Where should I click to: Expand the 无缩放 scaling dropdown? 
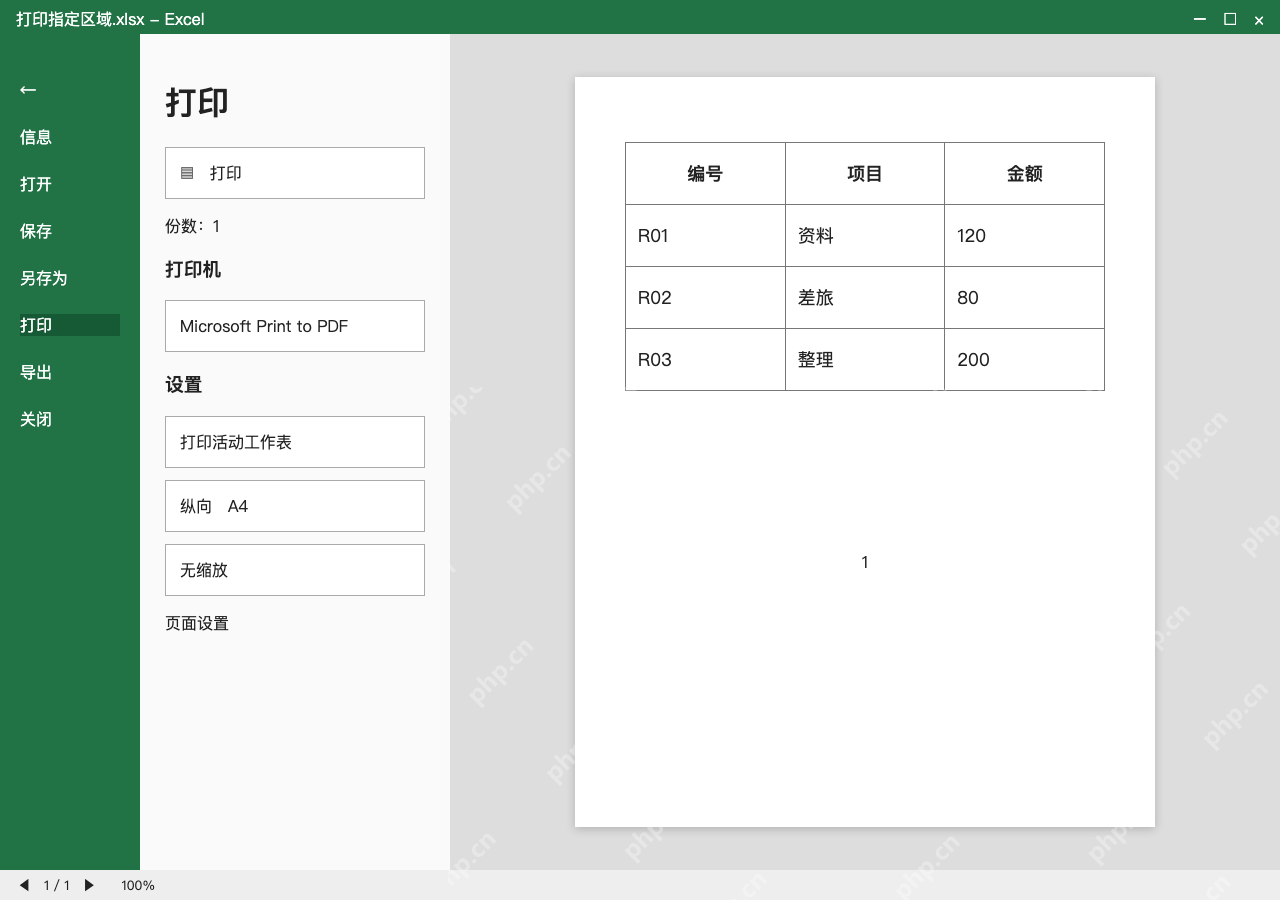(x=295, y=570)
